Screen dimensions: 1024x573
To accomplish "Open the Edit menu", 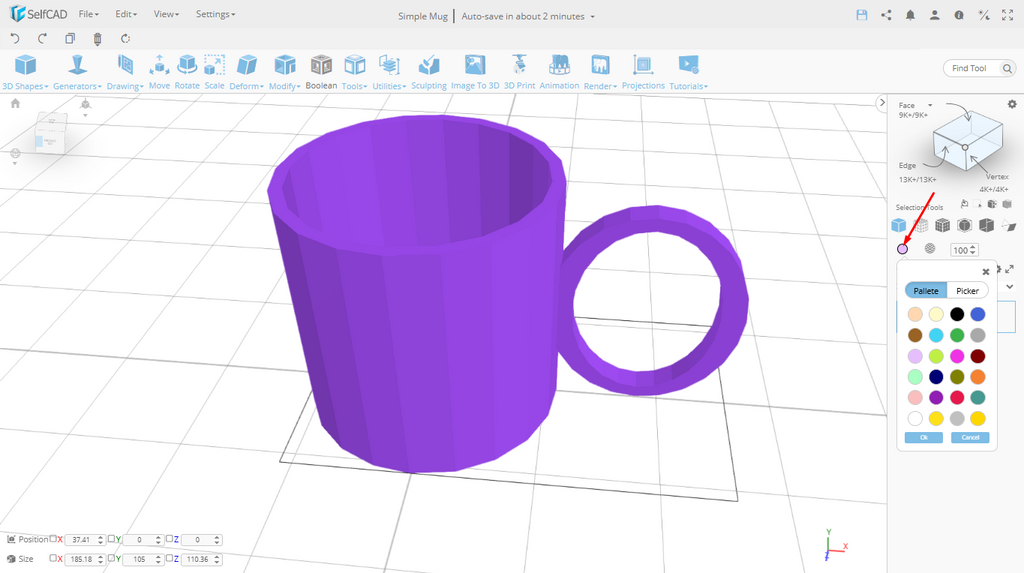I will point(126,14).
